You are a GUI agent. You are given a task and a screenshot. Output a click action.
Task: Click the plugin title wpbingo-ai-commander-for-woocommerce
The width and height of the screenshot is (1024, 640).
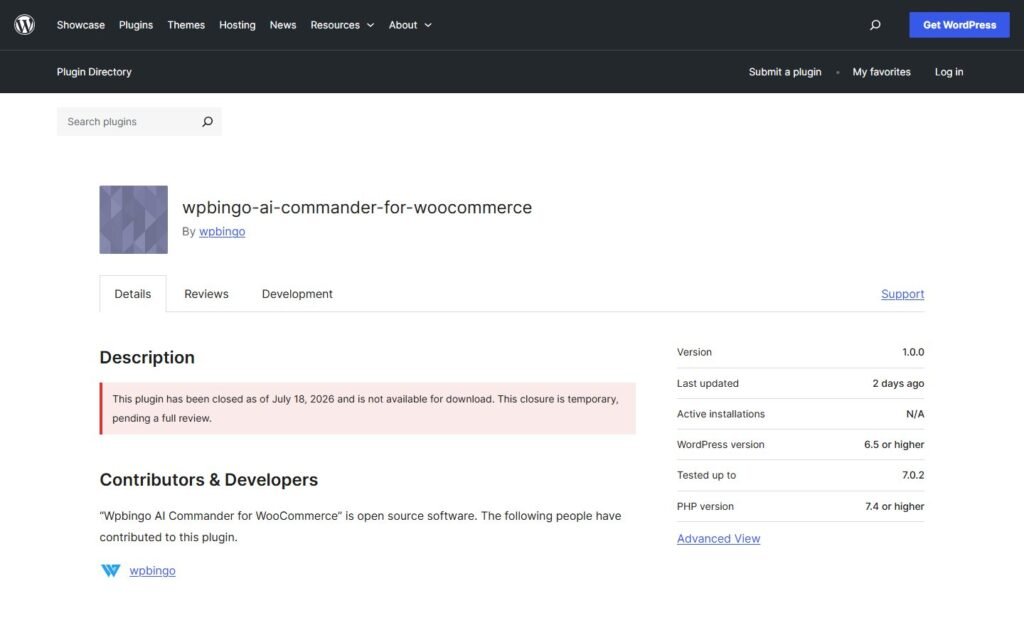click(357, 207)
